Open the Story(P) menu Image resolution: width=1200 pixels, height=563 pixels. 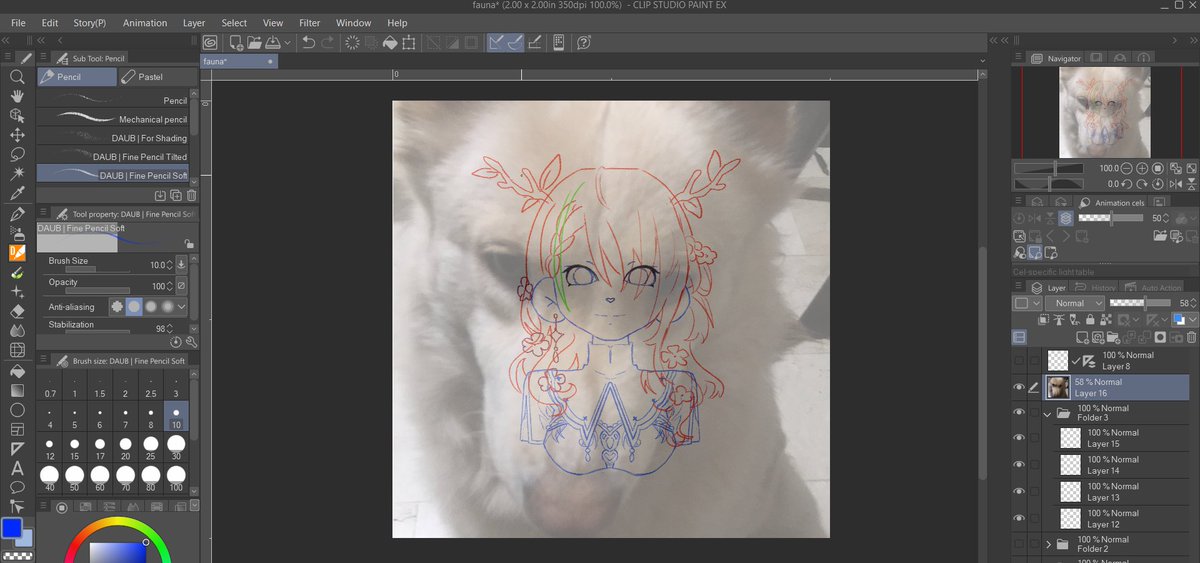89,22
